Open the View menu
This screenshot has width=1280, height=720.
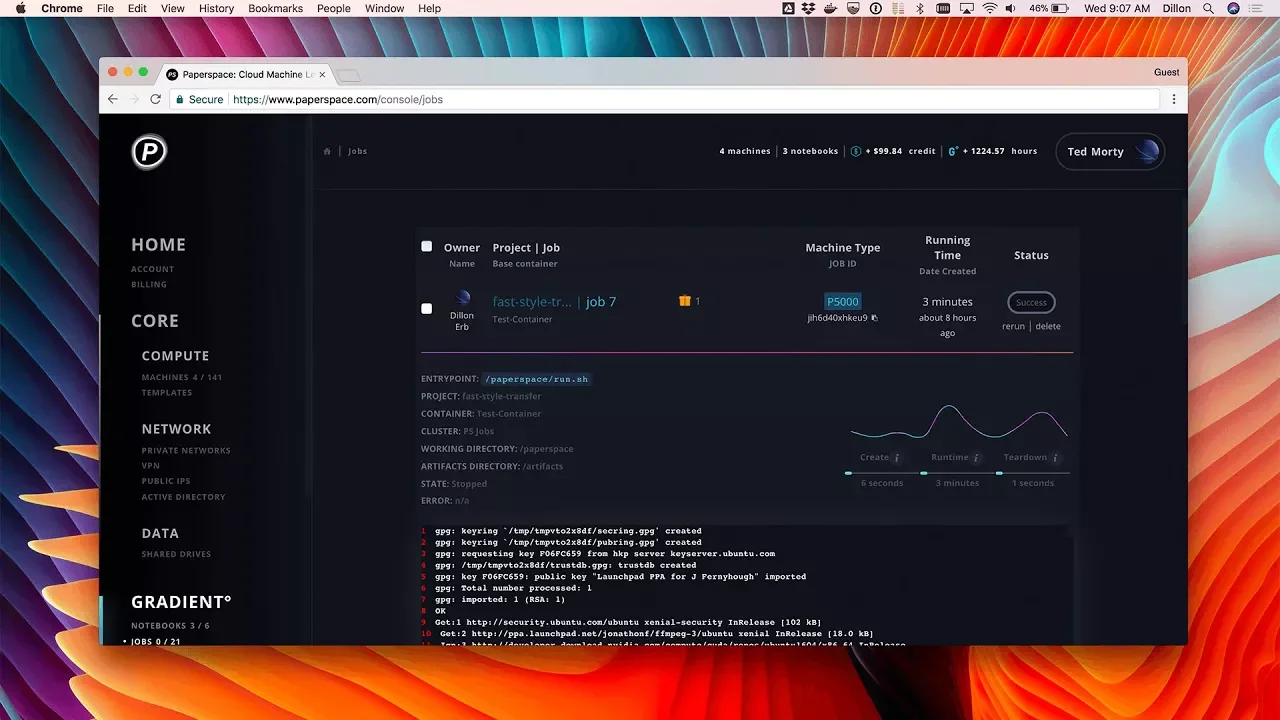pyautogui.click(x=173, y=8)
